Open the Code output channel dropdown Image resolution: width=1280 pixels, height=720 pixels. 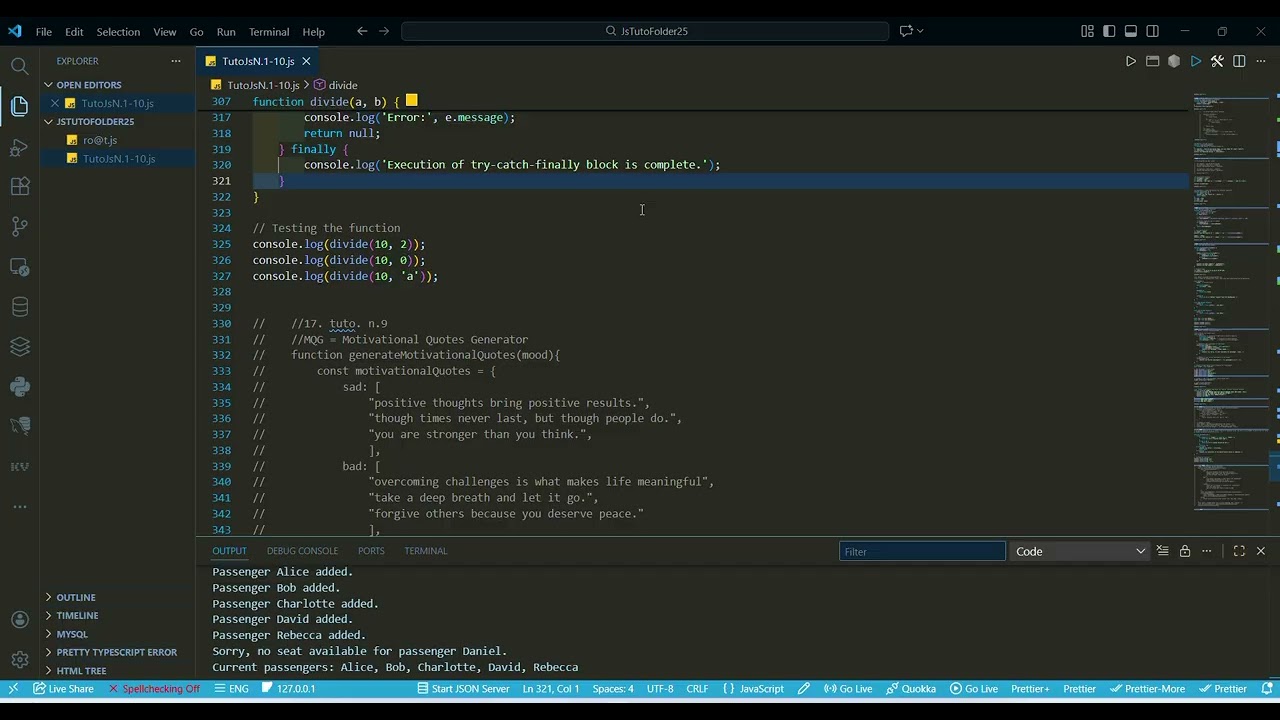(1080, 551)
